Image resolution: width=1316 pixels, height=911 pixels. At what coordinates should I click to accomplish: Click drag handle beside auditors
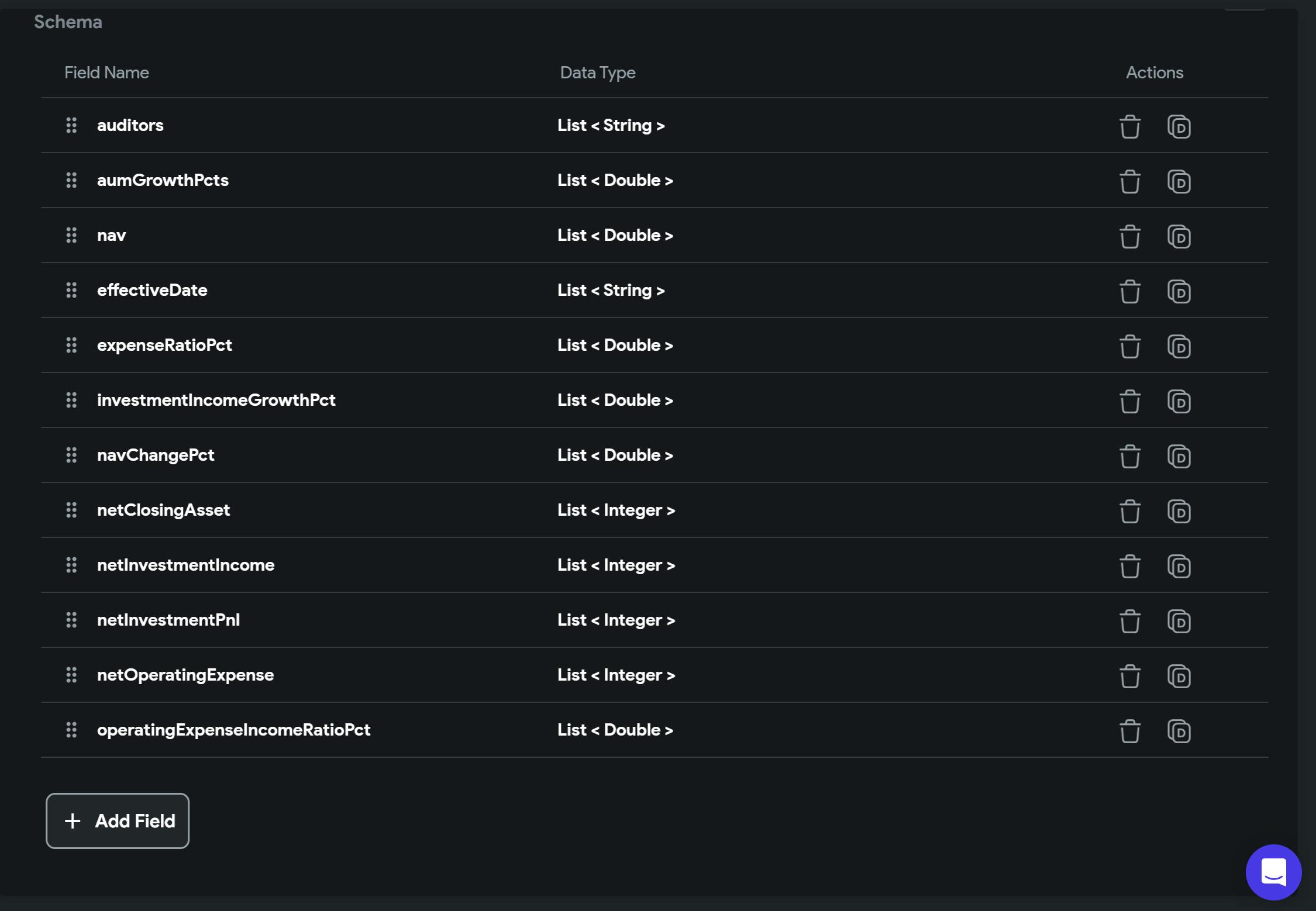point(71,125)
